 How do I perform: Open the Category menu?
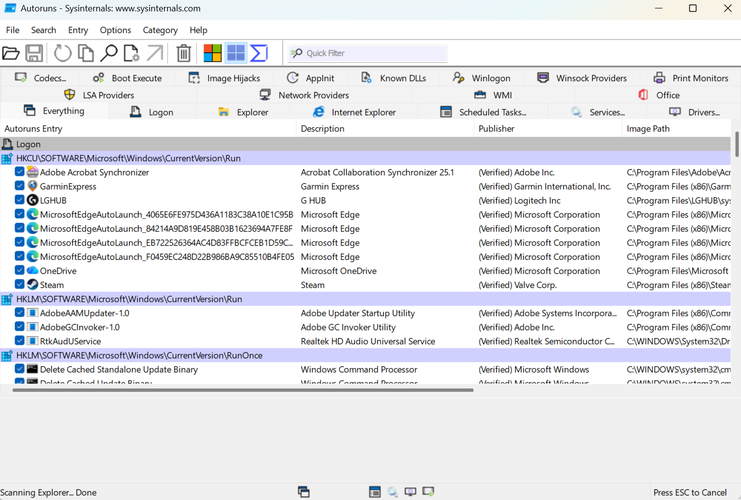pos(160,30)
